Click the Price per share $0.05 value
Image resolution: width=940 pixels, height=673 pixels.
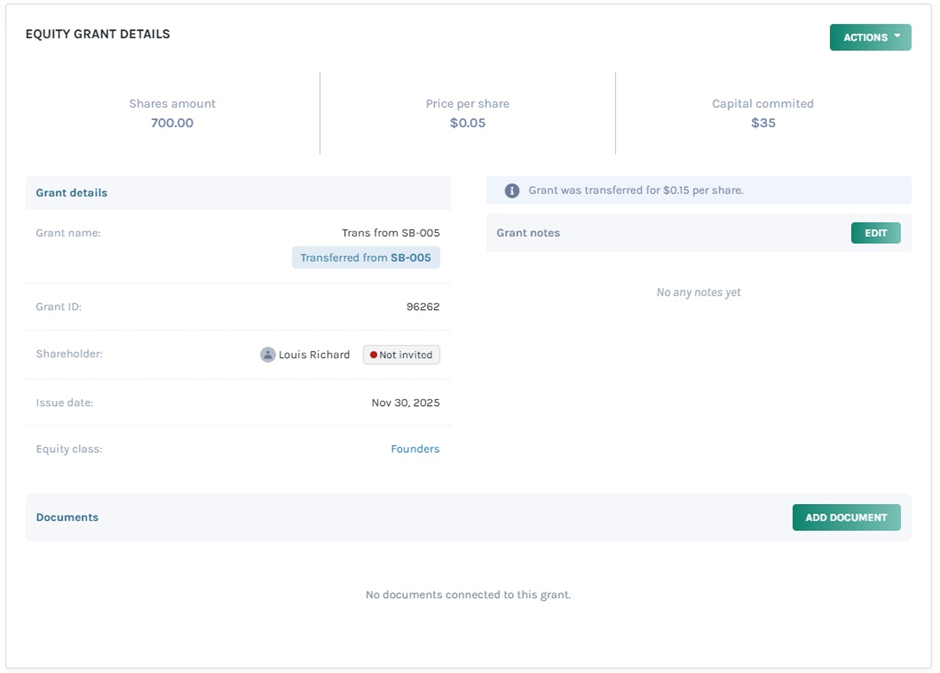(467, 122)
